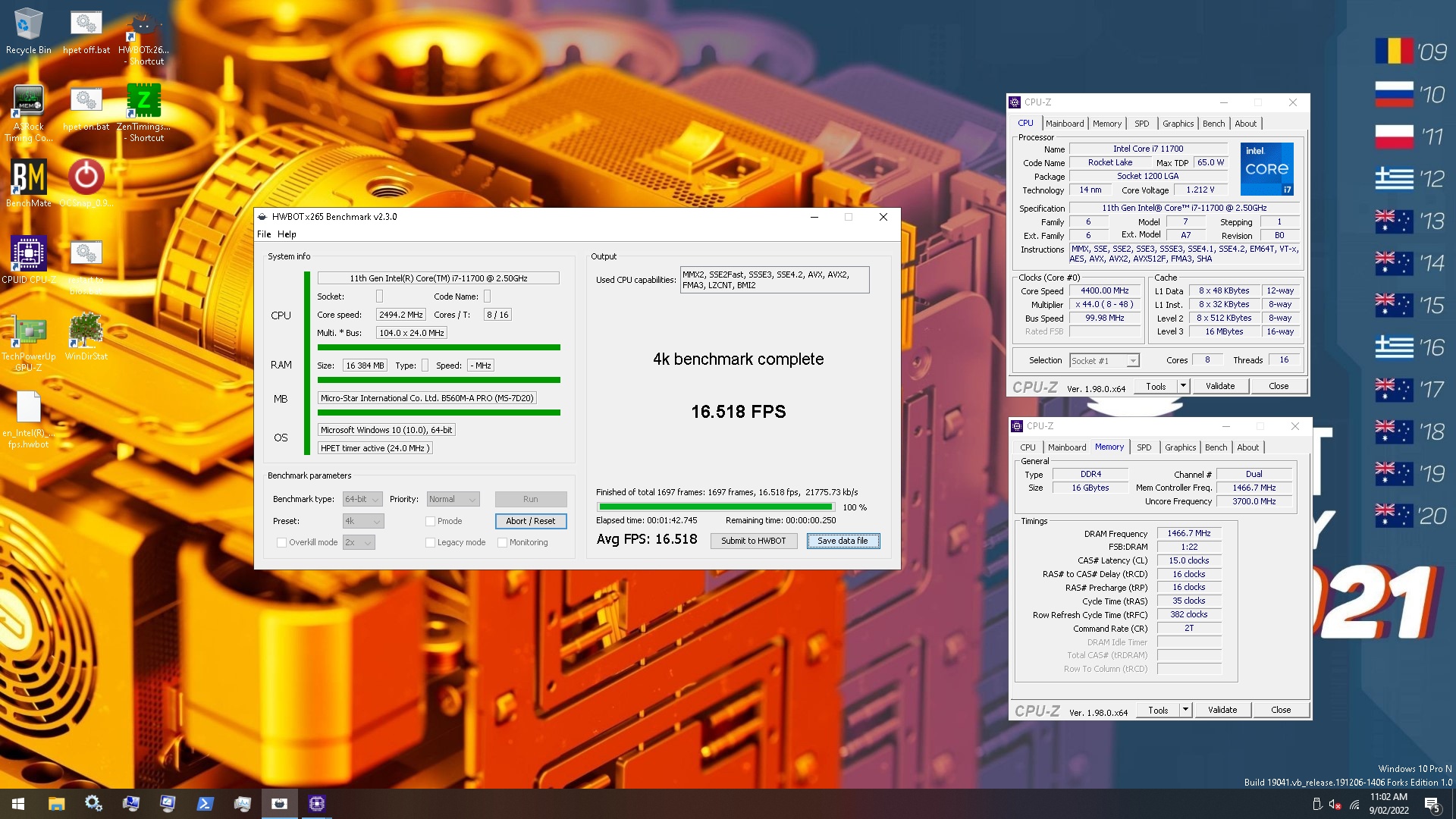The height and width of the screenshot is (819, 1456).
Task: Open the Windows Start button
Action: tap(18, 804)
